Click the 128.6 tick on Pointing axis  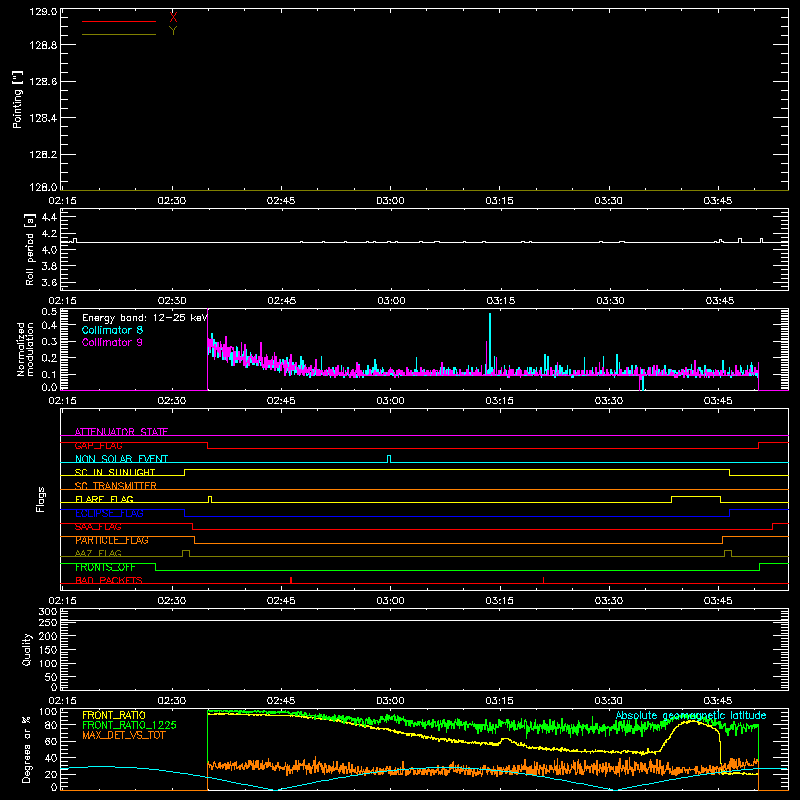click(x=43, y=82)
